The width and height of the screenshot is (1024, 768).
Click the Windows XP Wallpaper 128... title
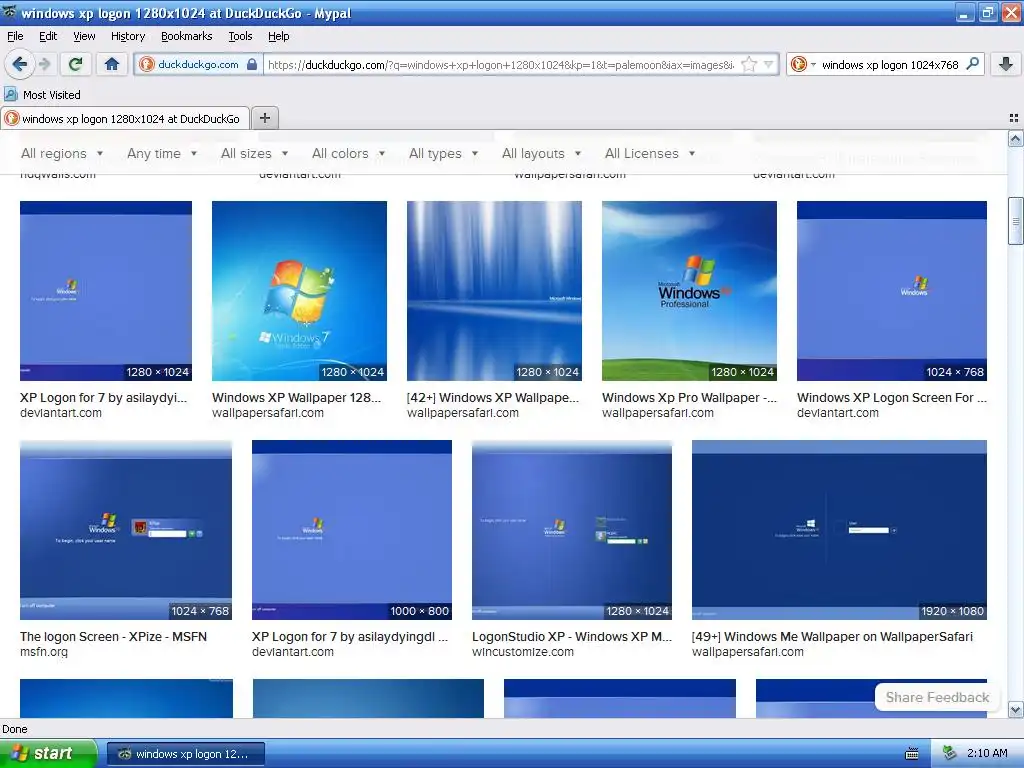click(x=296, y=397)
